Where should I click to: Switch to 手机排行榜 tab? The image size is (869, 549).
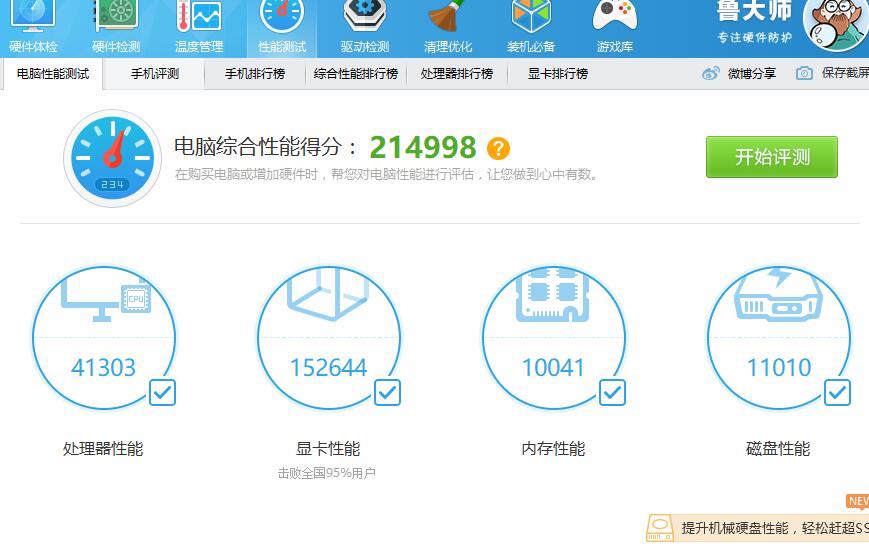point(255,74)
